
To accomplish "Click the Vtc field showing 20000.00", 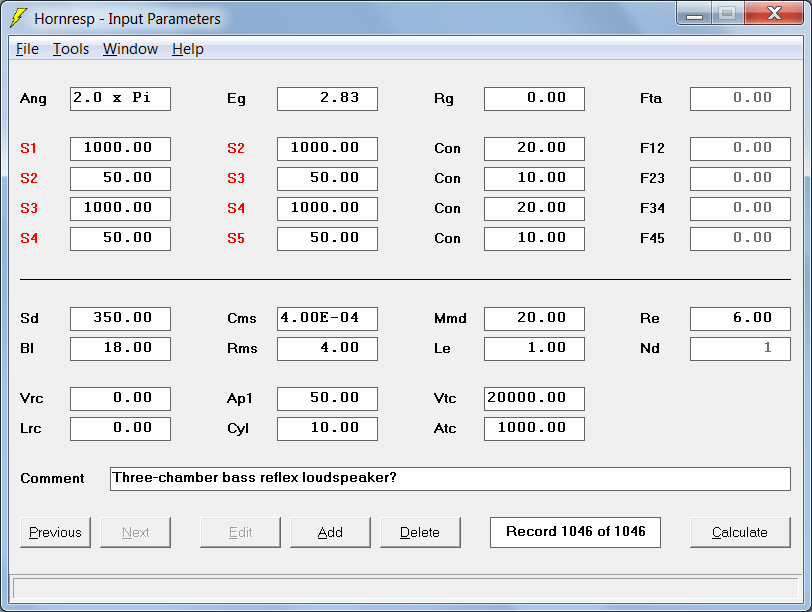I will tap(534, 399).
